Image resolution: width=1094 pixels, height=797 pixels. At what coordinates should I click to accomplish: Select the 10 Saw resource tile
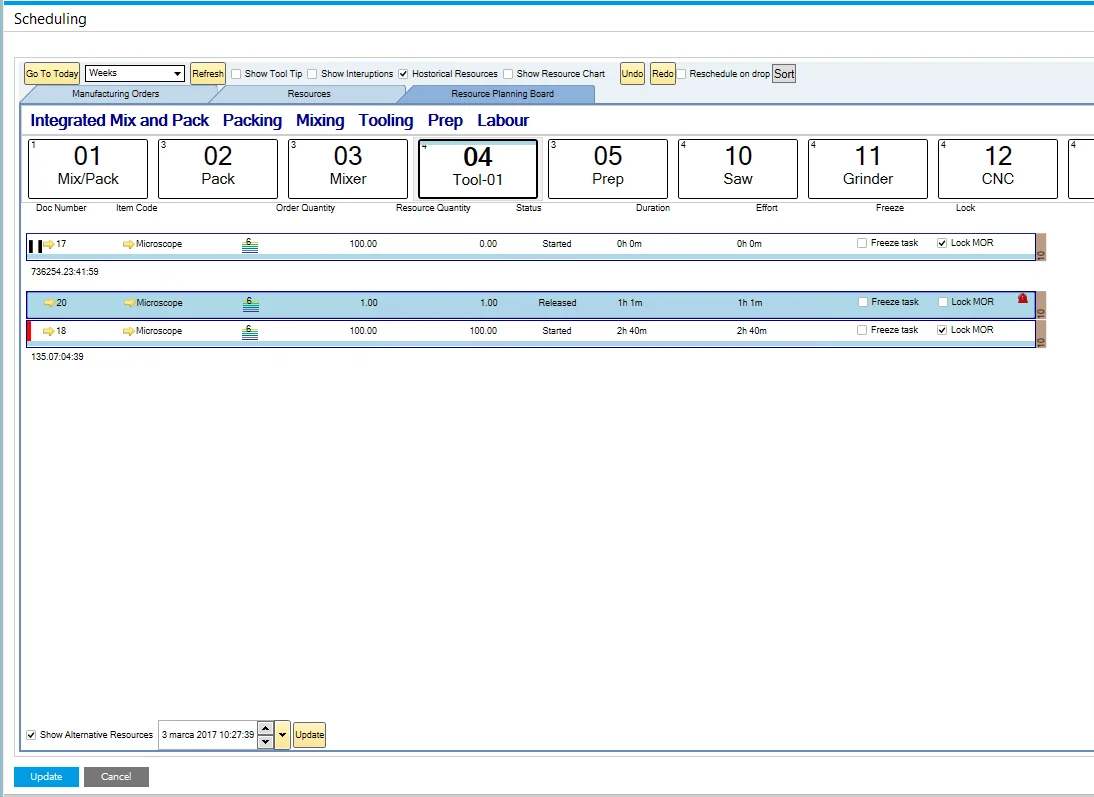738,169
